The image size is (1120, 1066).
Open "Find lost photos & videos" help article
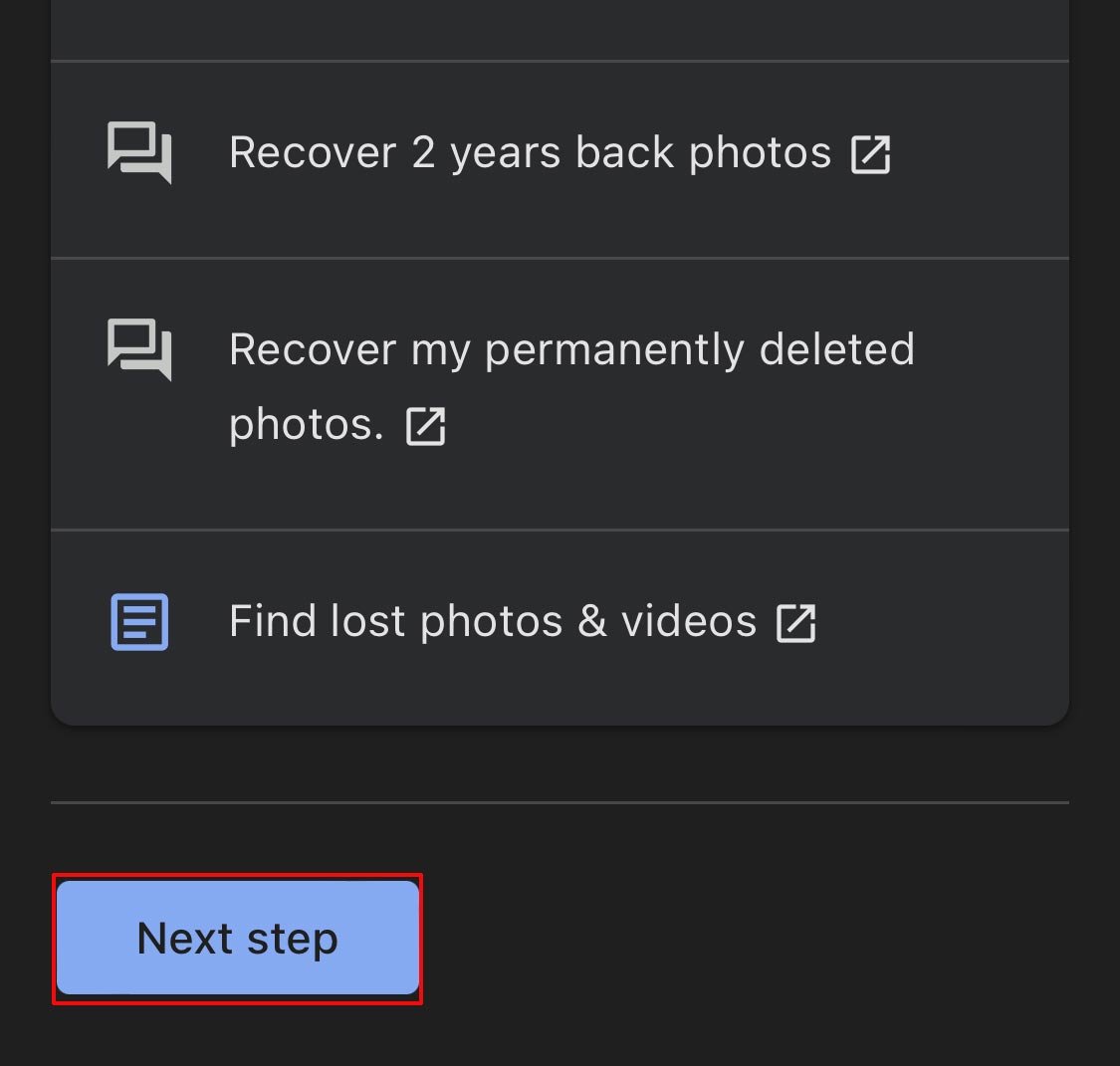point(560,628)
